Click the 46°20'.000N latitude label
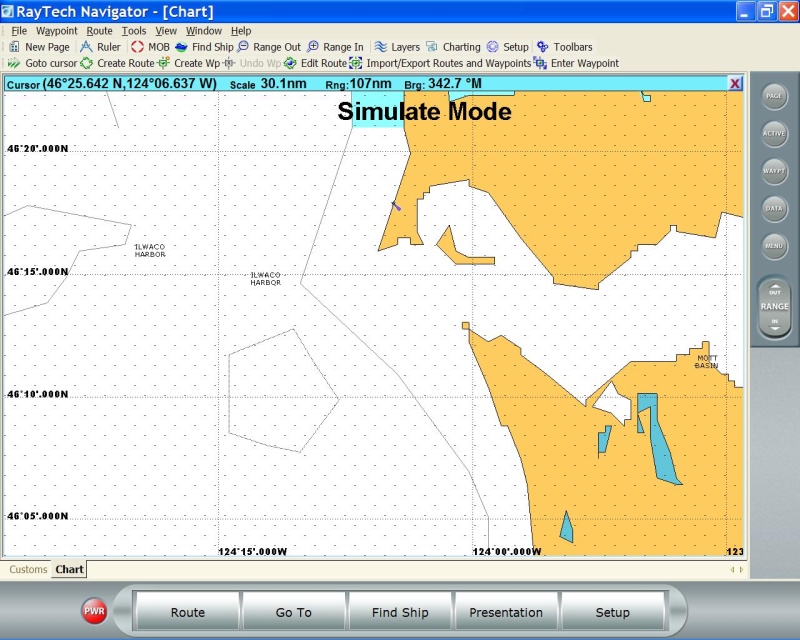800x640 pixels. (x=37, y=149)
